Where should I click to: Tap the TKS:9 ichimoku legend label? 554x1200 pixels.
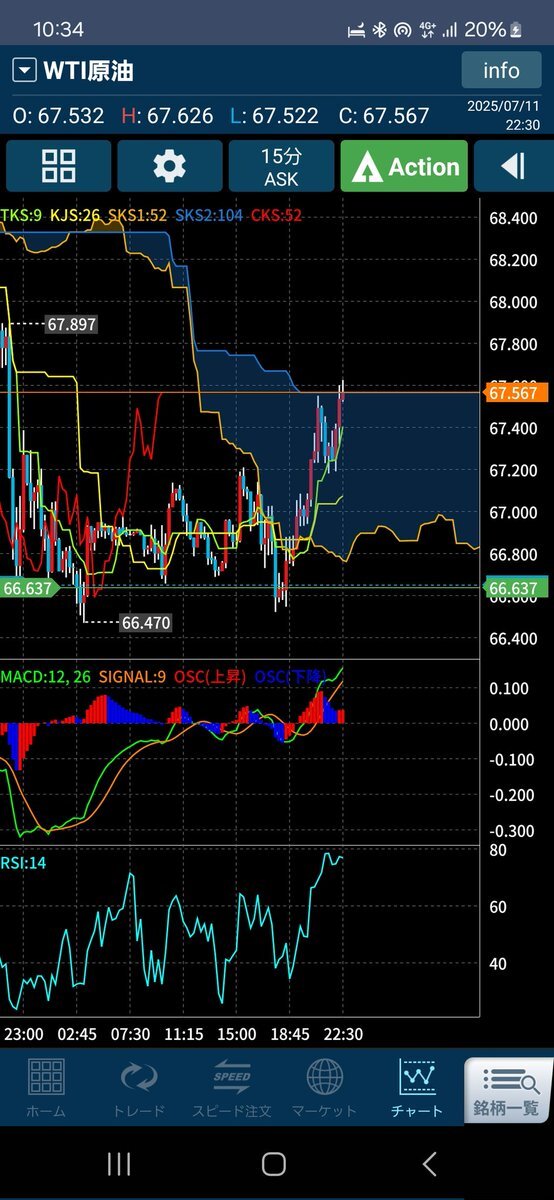click(x=21, y=215)
